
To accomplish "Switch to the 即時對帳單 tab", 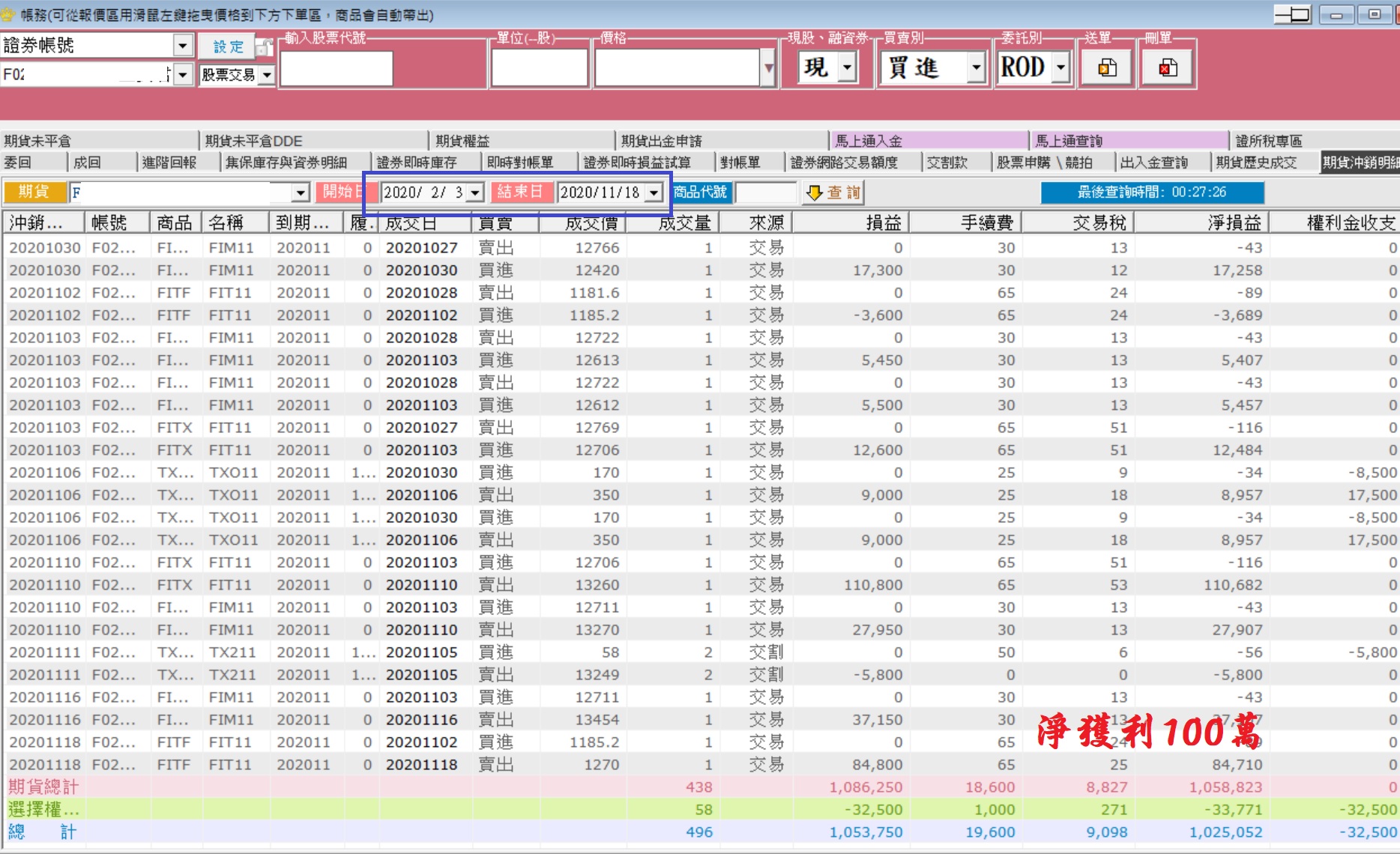I will coord(520,163).
